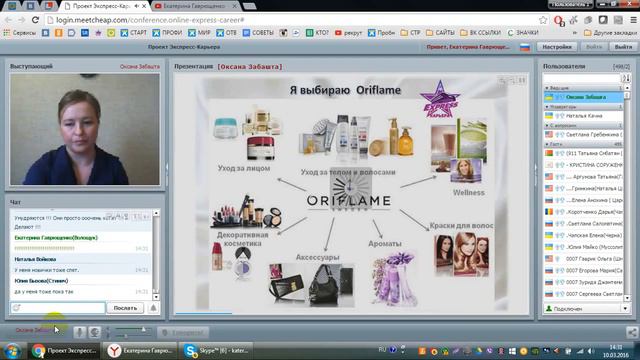Select user Наталья Качна in the list
This screenshot has width=640, height=360.
pyautogui.click(x=583, y=116)
